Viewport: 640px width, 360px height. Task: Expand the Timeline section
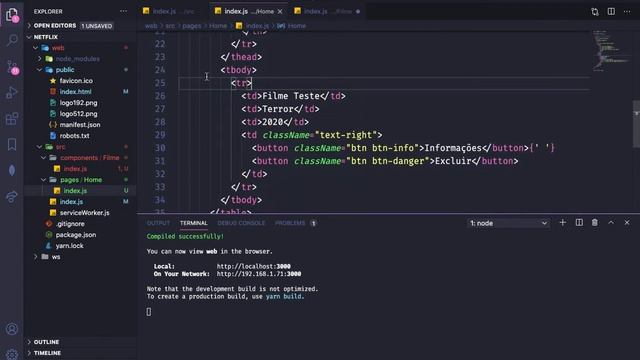point(80,353)
